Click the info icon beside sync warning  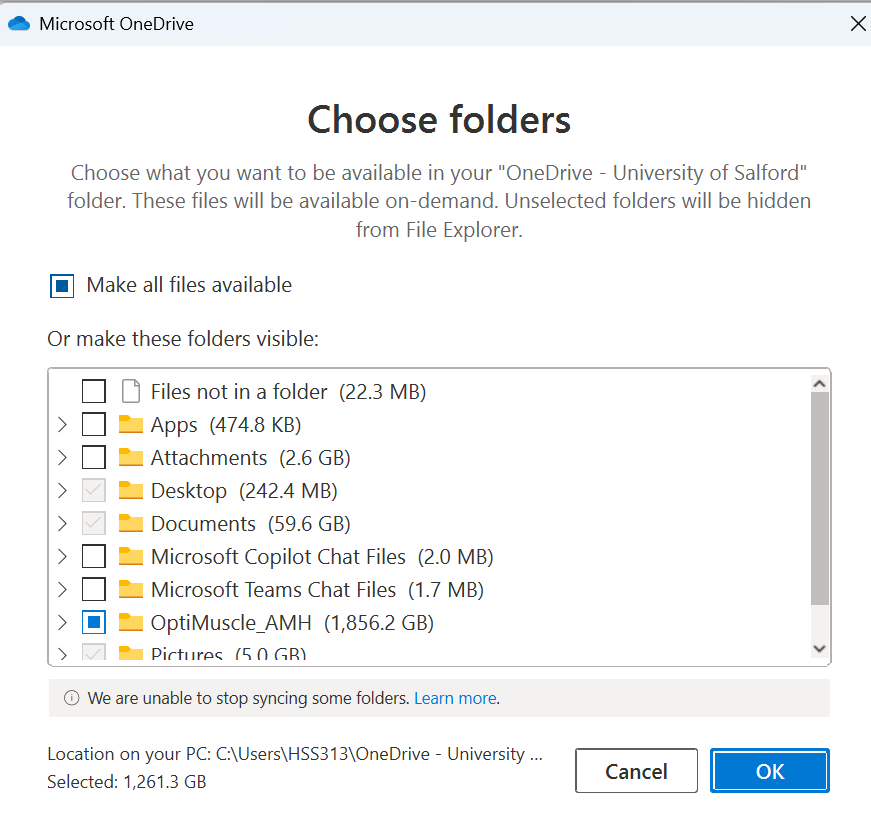click(x=72, y=697)
